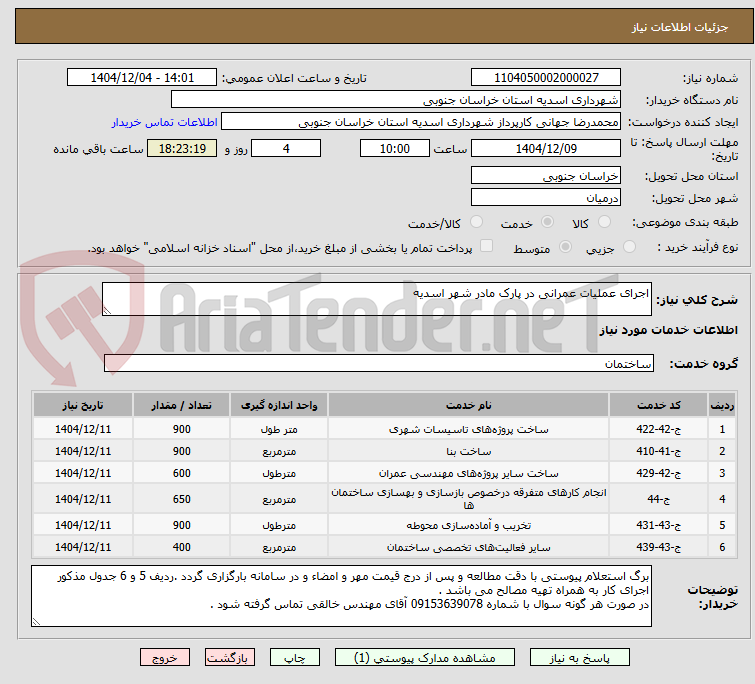
Task: Click the announcement date field 1404/12/04 - 14:01
Action: pos(142,77)
